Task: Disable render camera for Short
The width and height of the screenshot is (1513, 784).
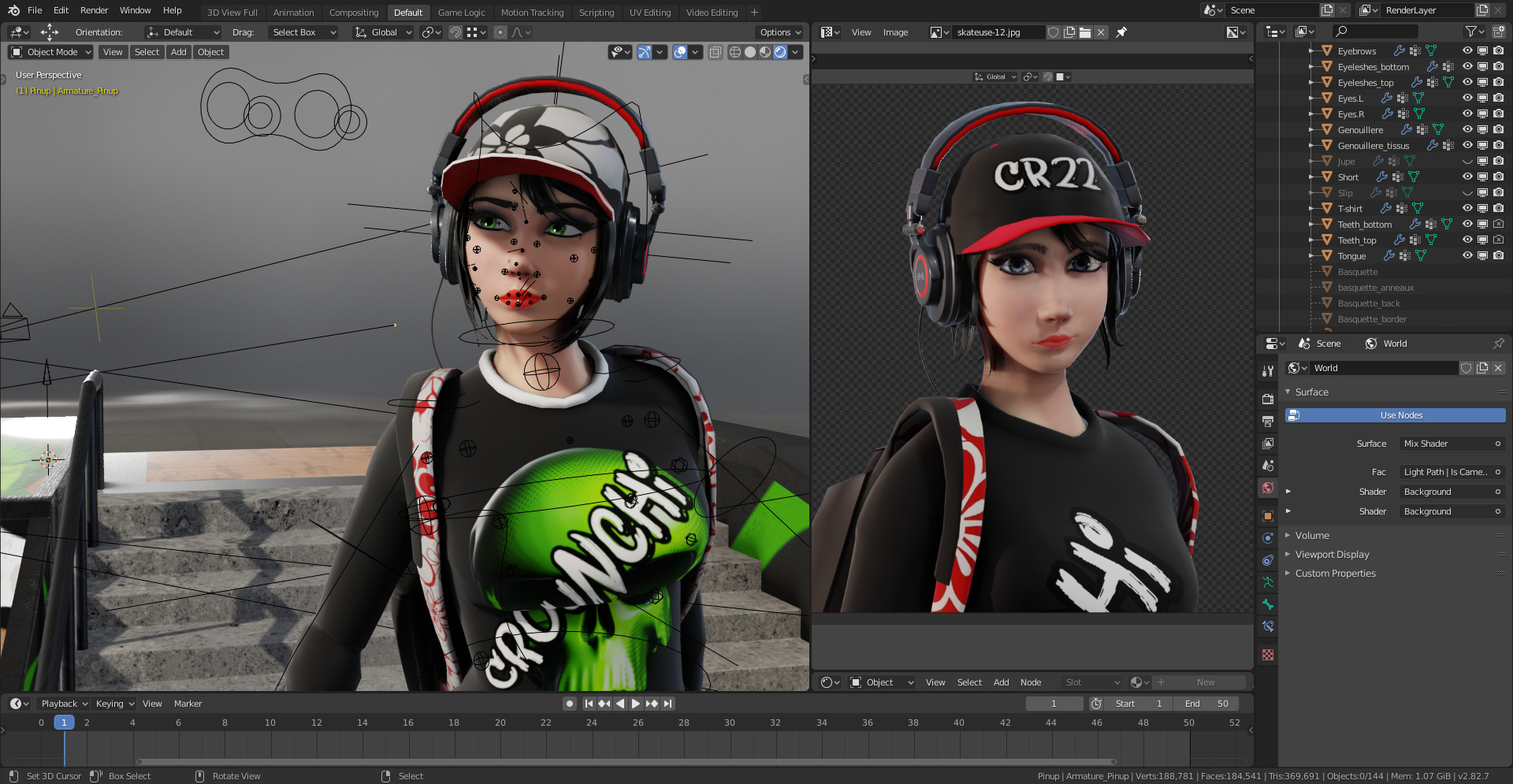Action: pyautogui.click(x=1498, y=176)
